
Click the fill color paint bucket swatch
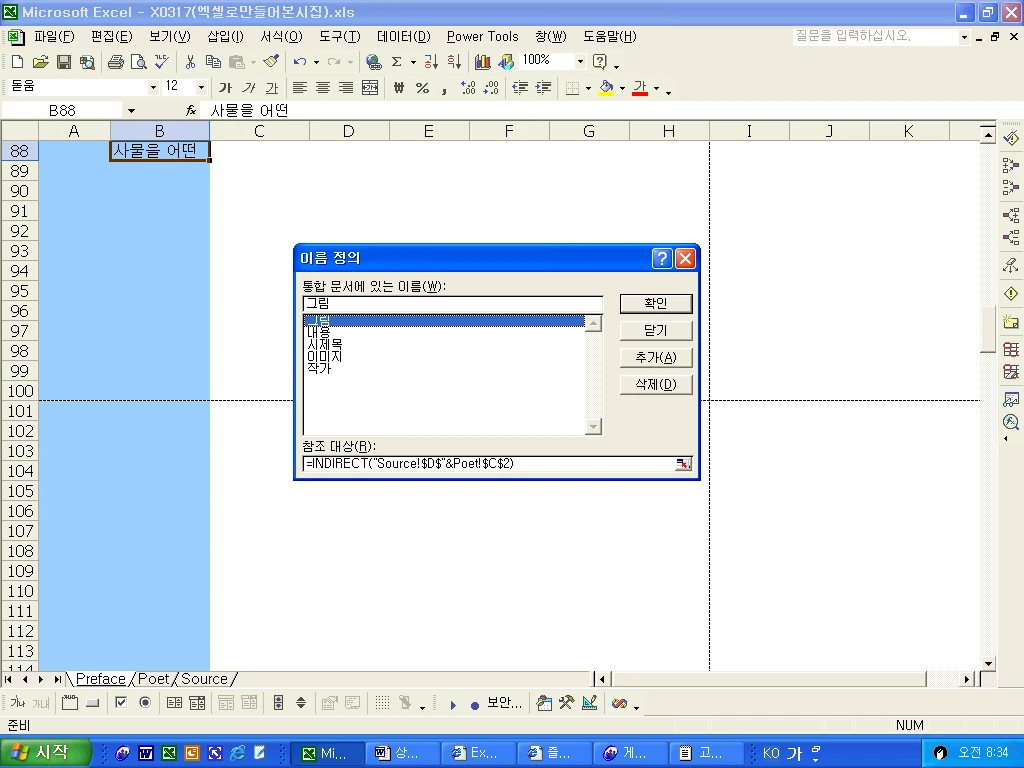[x=606, y=88]
